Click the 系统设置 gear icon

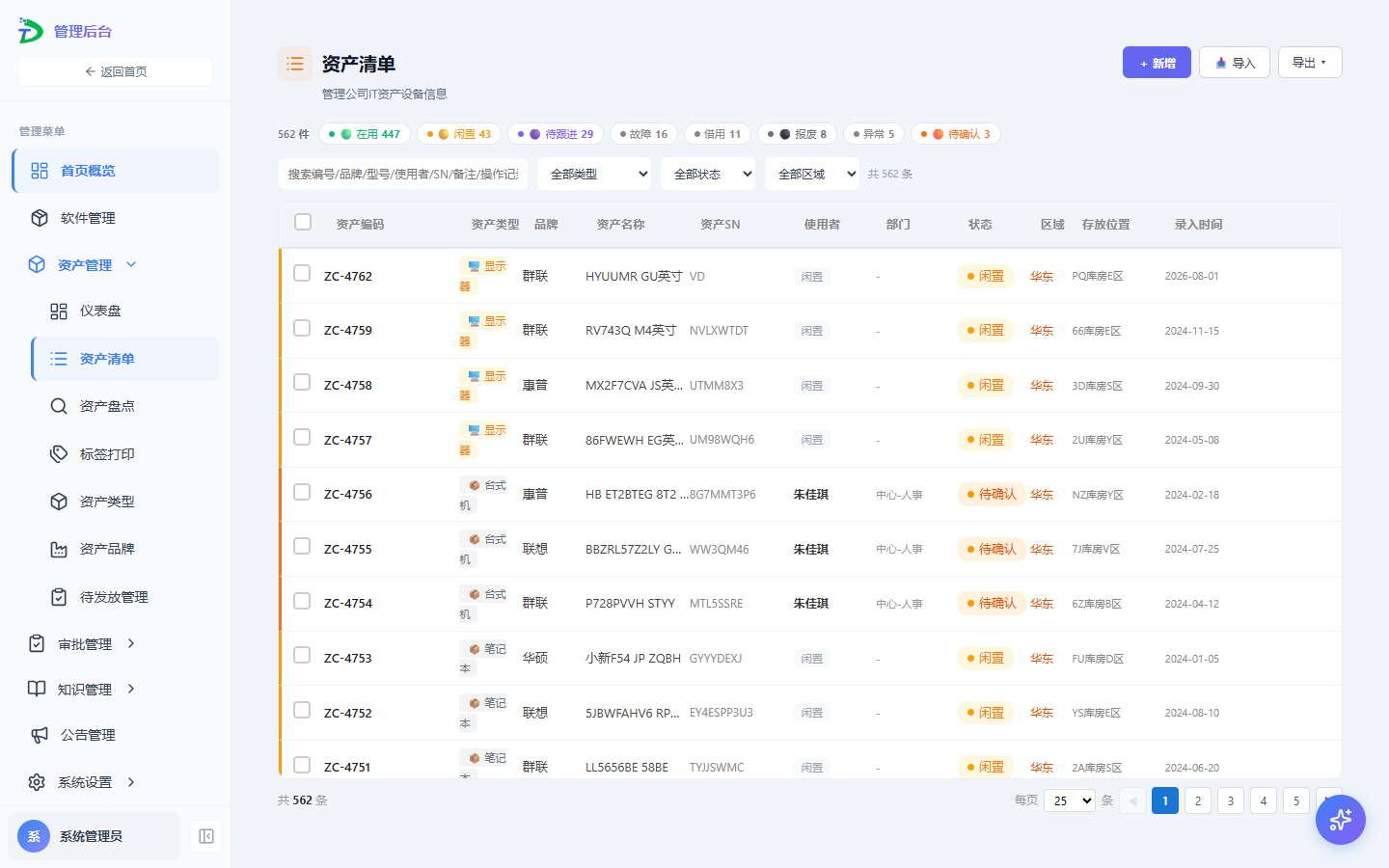click(37, 782)
